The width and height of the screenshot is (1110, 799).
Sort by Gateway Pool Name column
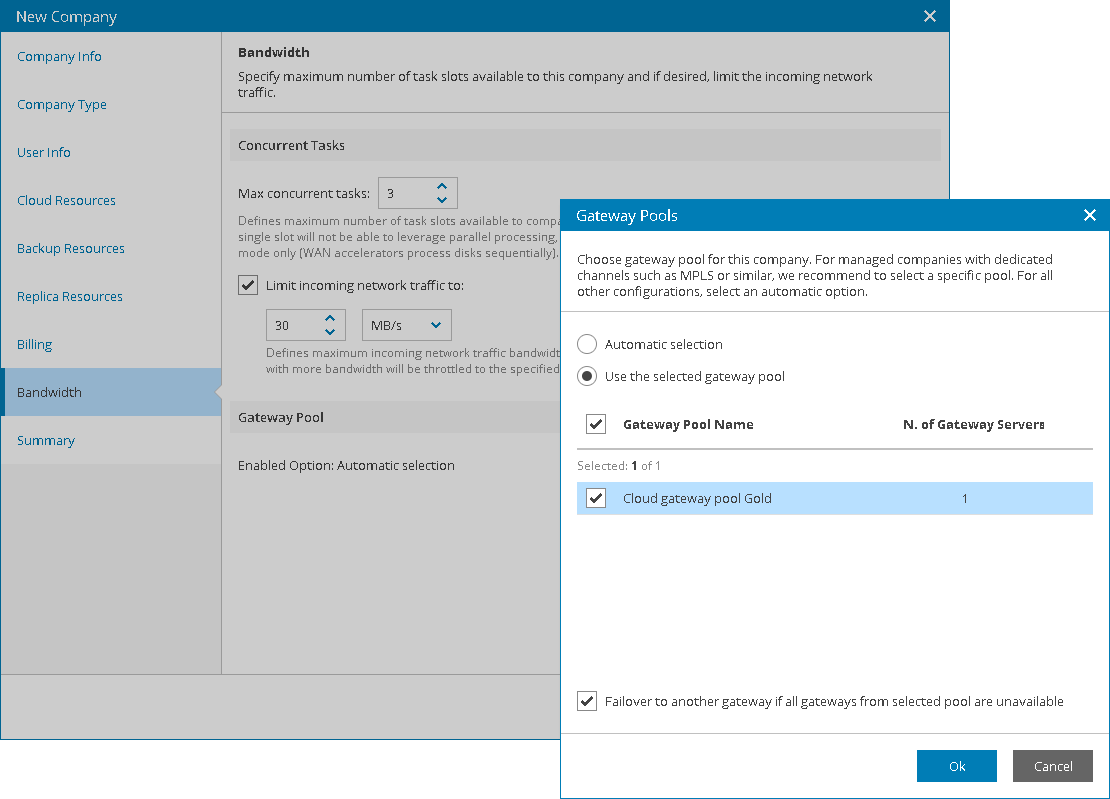[x=688, y=425]
